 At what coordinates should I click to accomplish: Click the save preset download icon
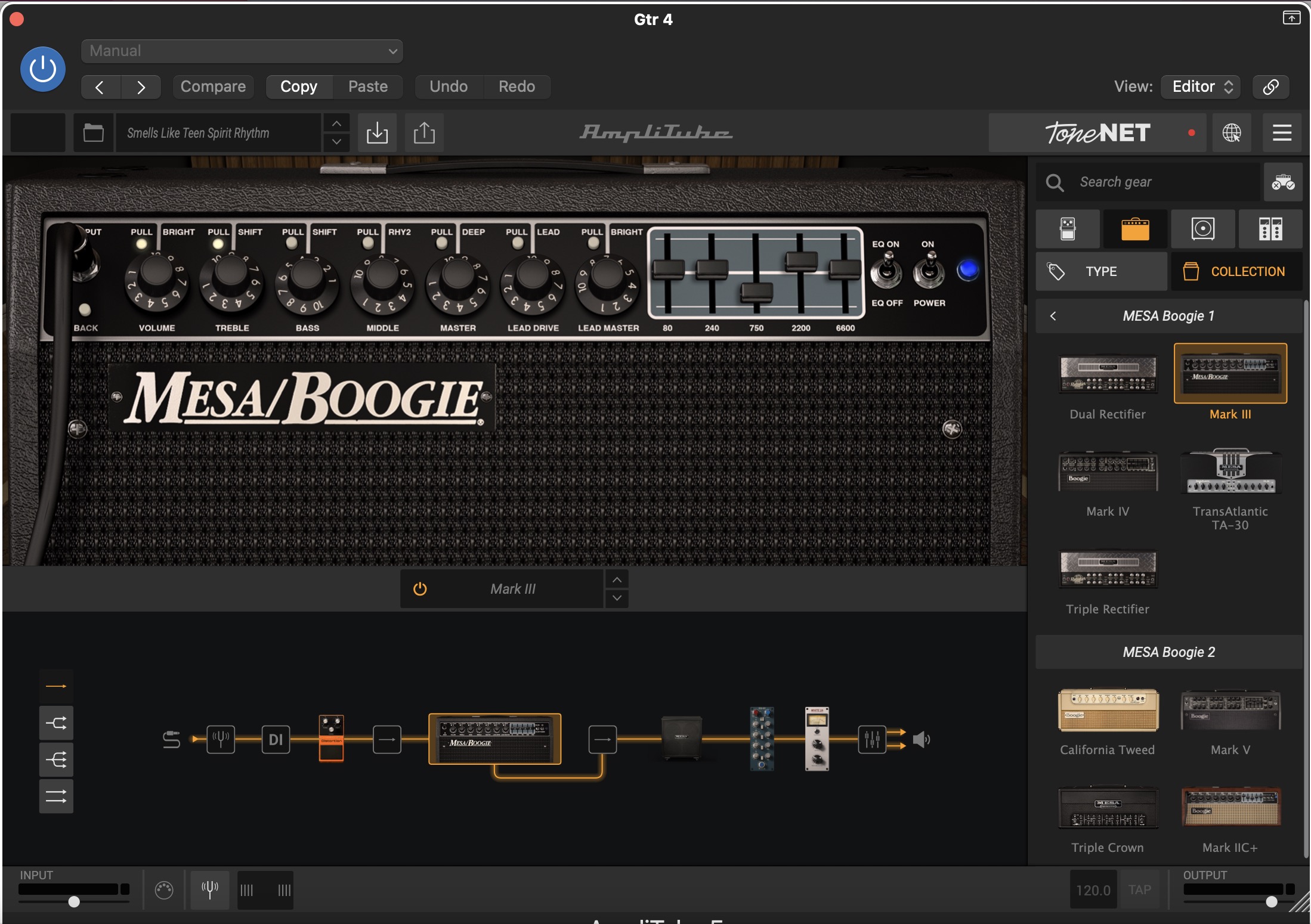[377, 132]
